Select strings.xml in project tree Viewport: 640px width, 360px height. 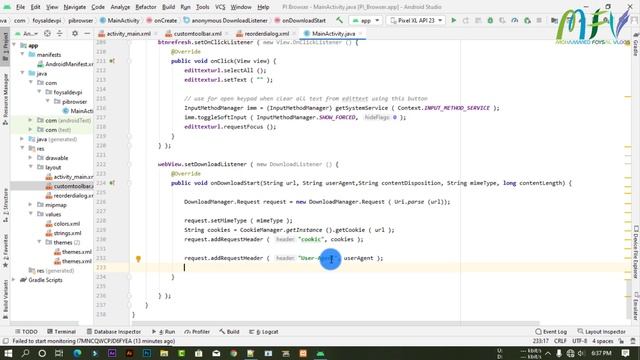coord(63,233)
